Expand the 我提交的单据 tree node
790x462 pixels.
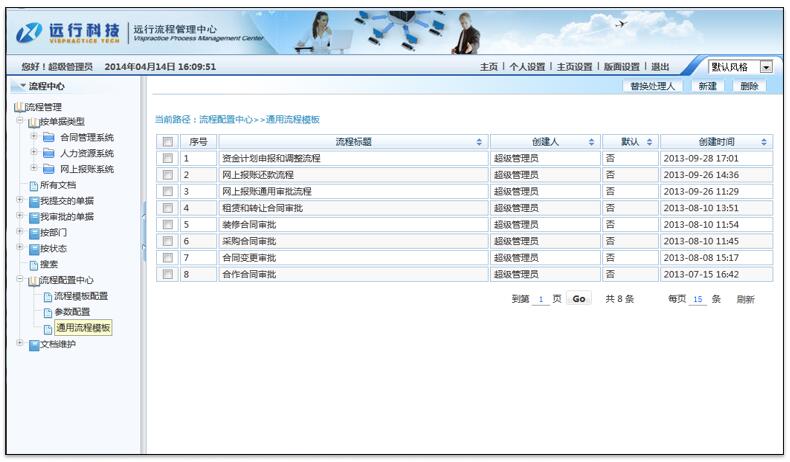coord(20,201)
